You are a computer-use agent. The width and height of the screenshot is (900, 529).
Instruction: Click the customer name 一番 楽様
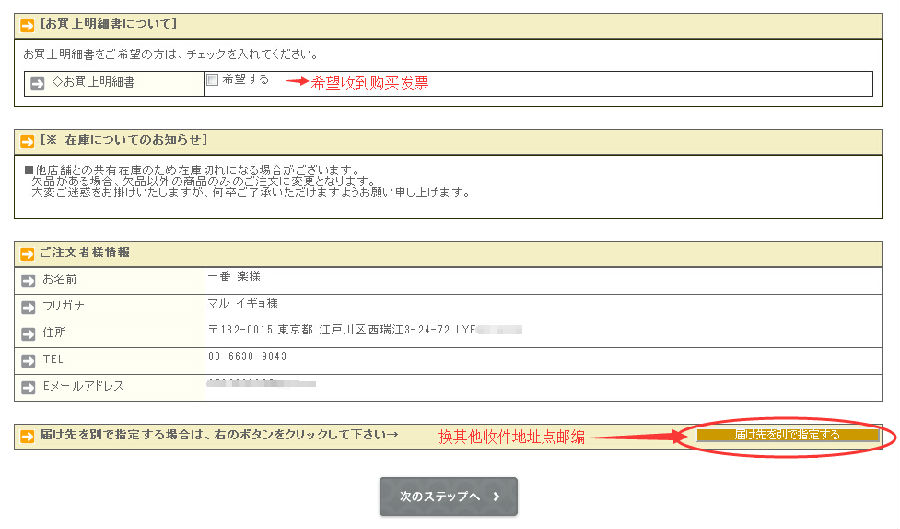pyautogui.click(x=234, y=276)
